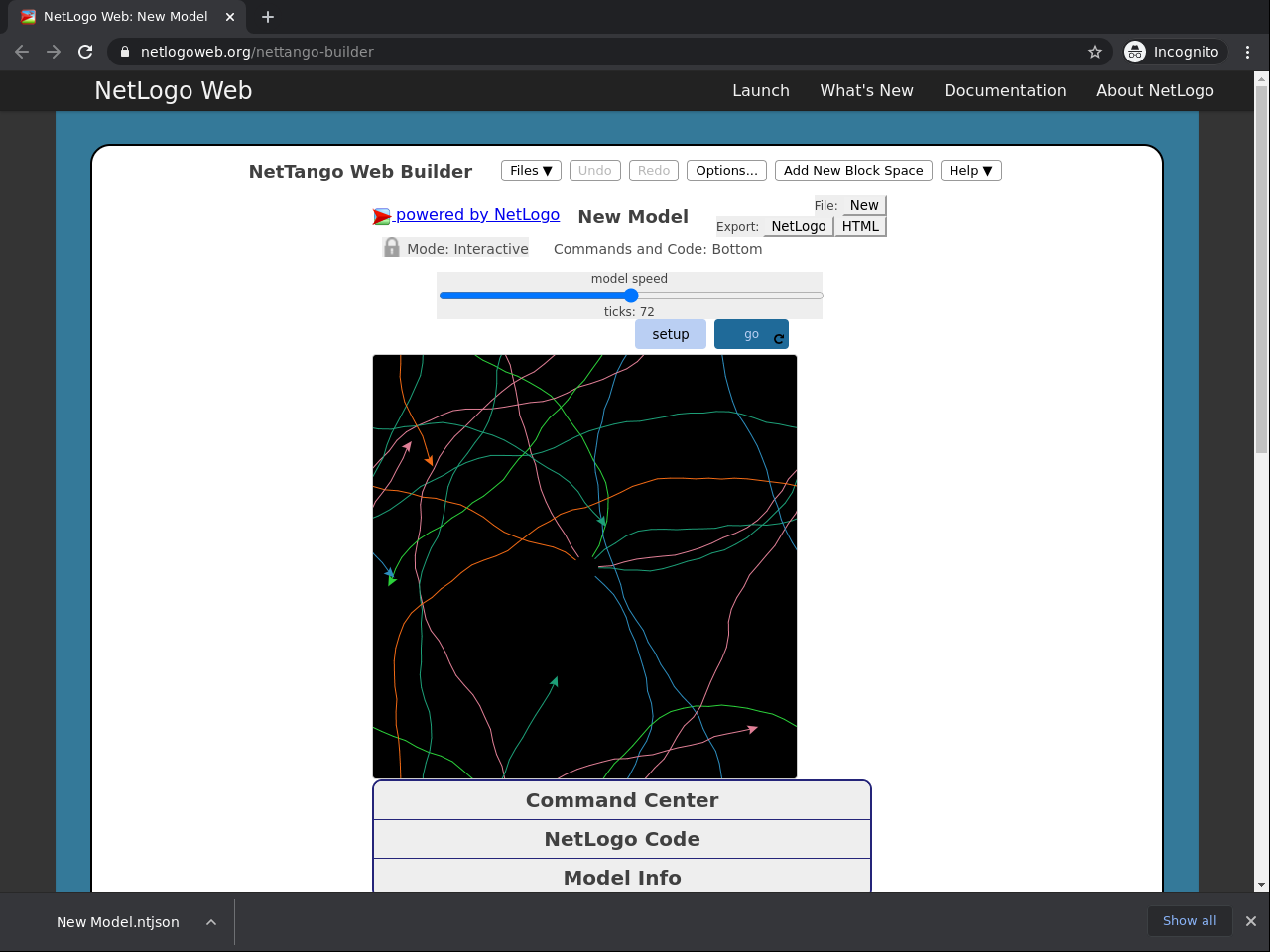Click the model speed slider handle

click(x=631, y=296)
